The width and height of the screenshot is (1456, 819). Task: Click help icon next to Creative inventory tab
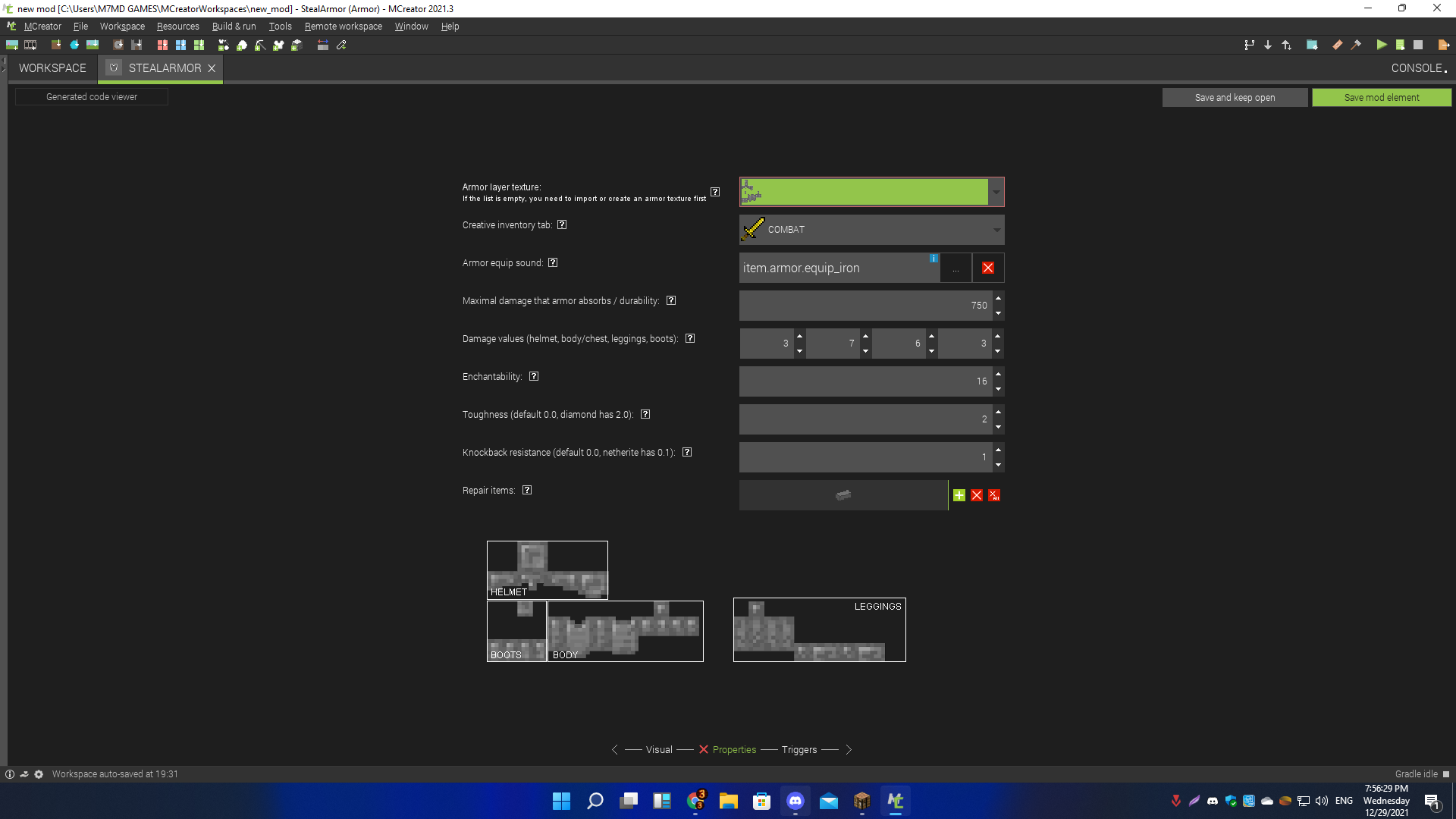(562, 224)
